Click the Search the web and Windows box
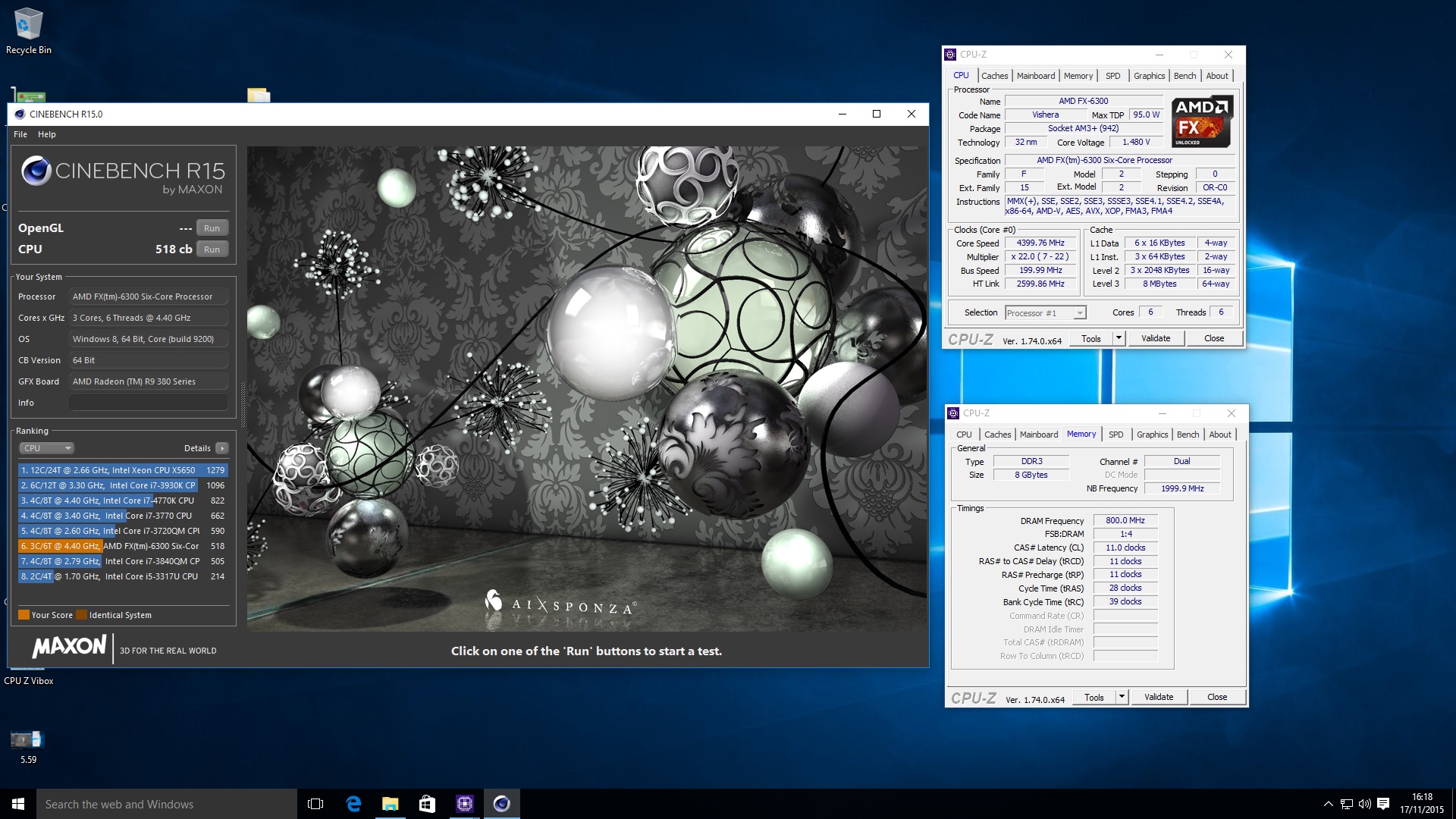 click(167, 804)
